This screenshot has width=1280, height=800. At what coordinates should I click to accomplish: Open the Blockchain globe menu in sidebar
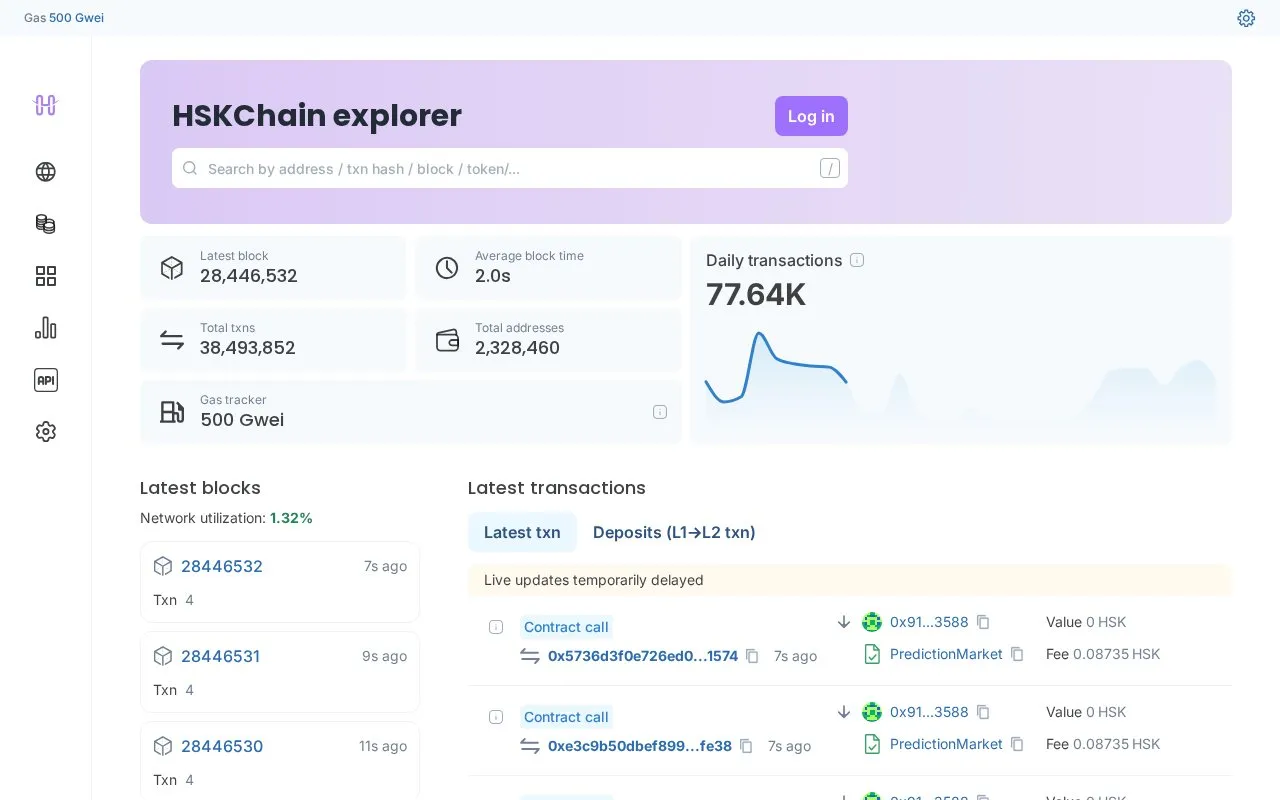click(45, 172)
